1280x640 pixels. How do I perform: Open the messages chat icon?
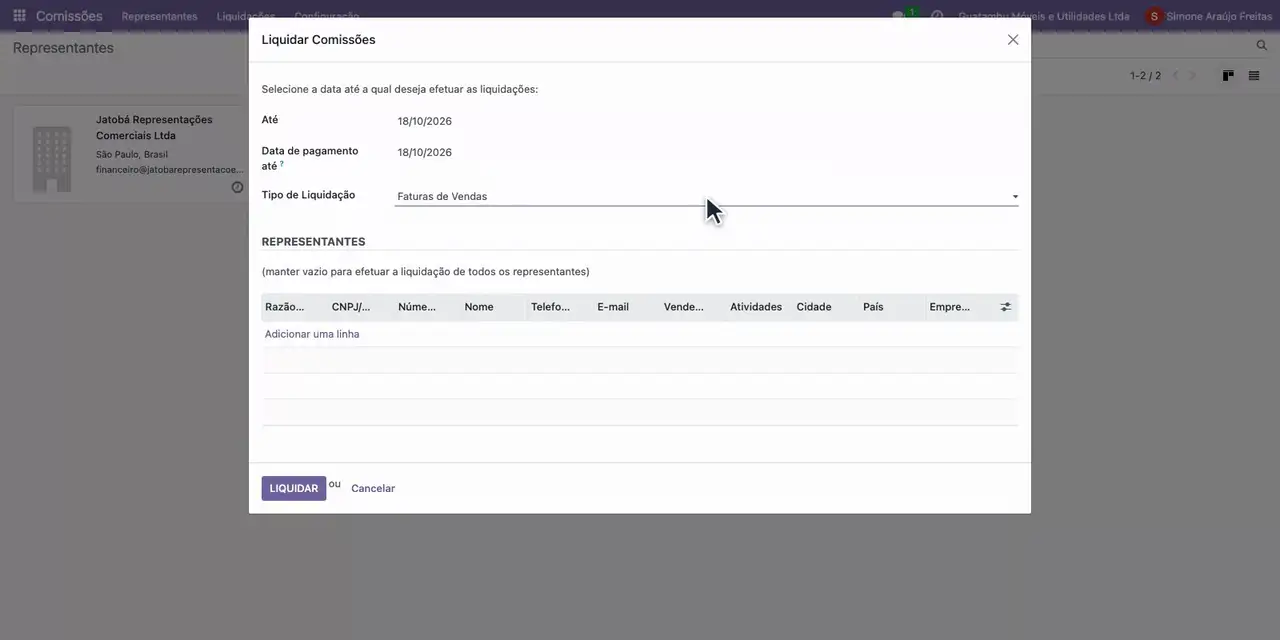(899, 16)
